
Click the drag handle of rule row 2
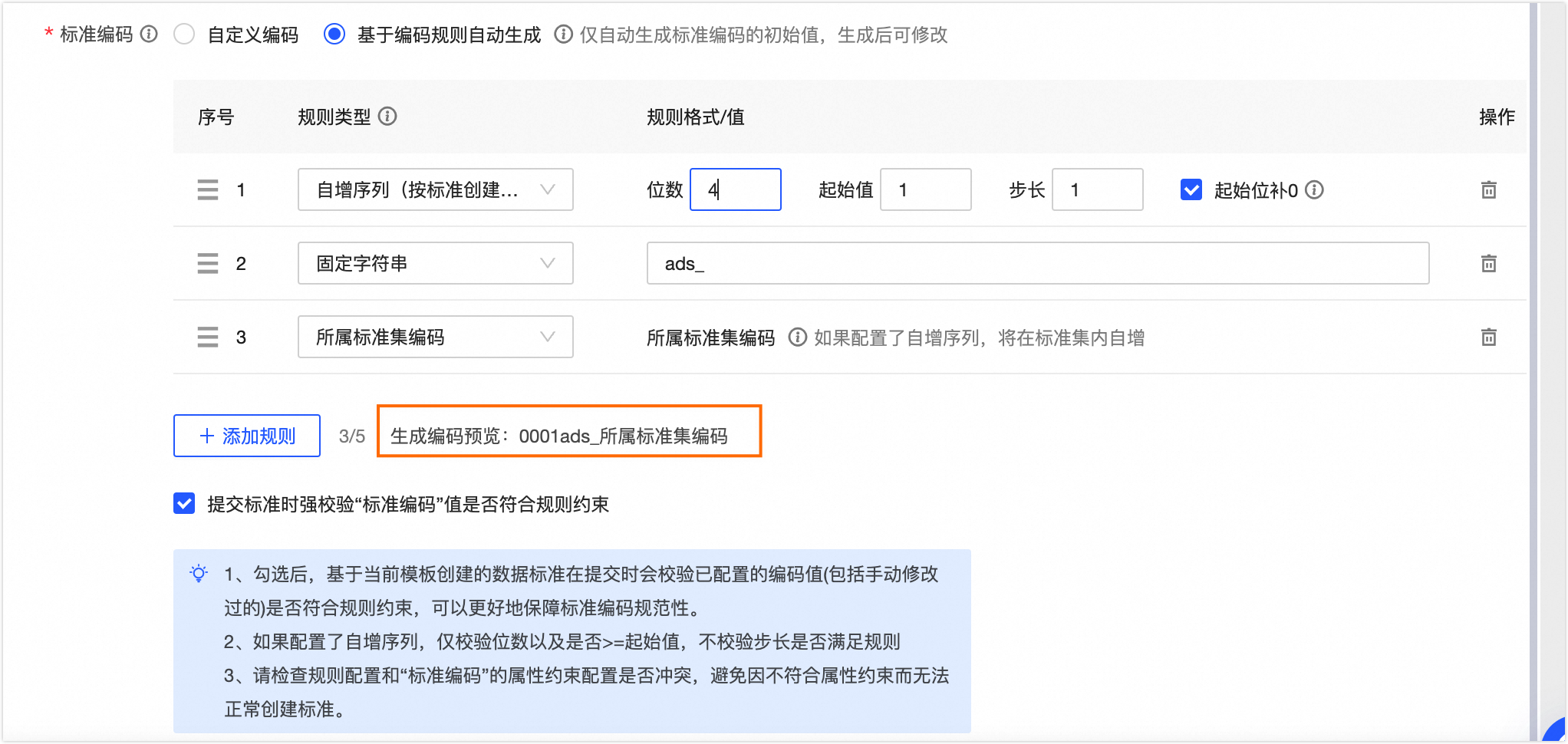[208, 263]
